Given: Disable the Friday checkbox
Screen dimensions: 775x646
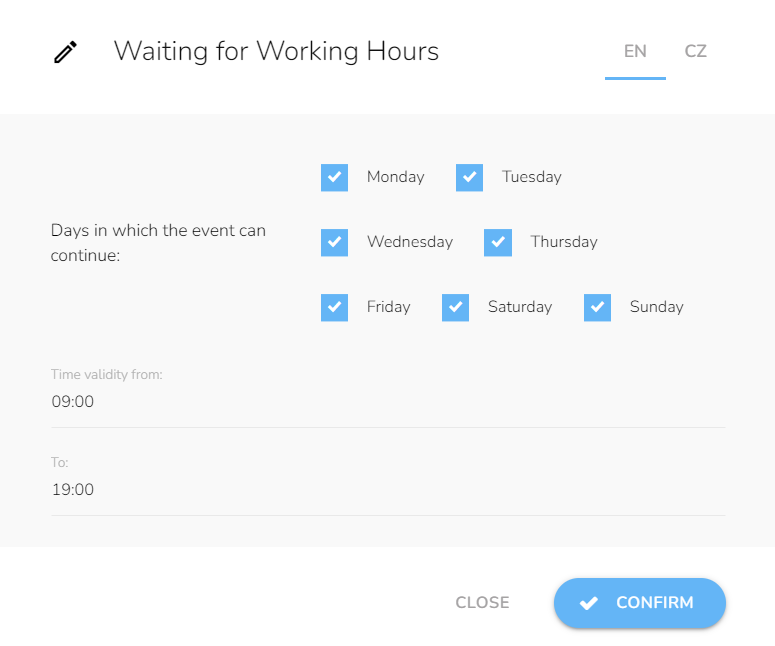Looking at the screenshot, I should click(334, 307).
